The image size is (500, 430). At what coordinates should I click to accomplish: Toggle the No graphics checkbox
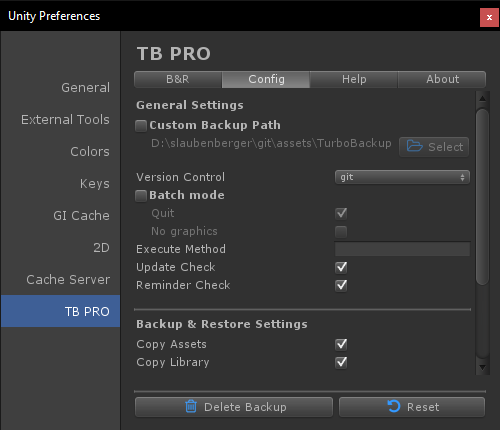click(341, 231)
